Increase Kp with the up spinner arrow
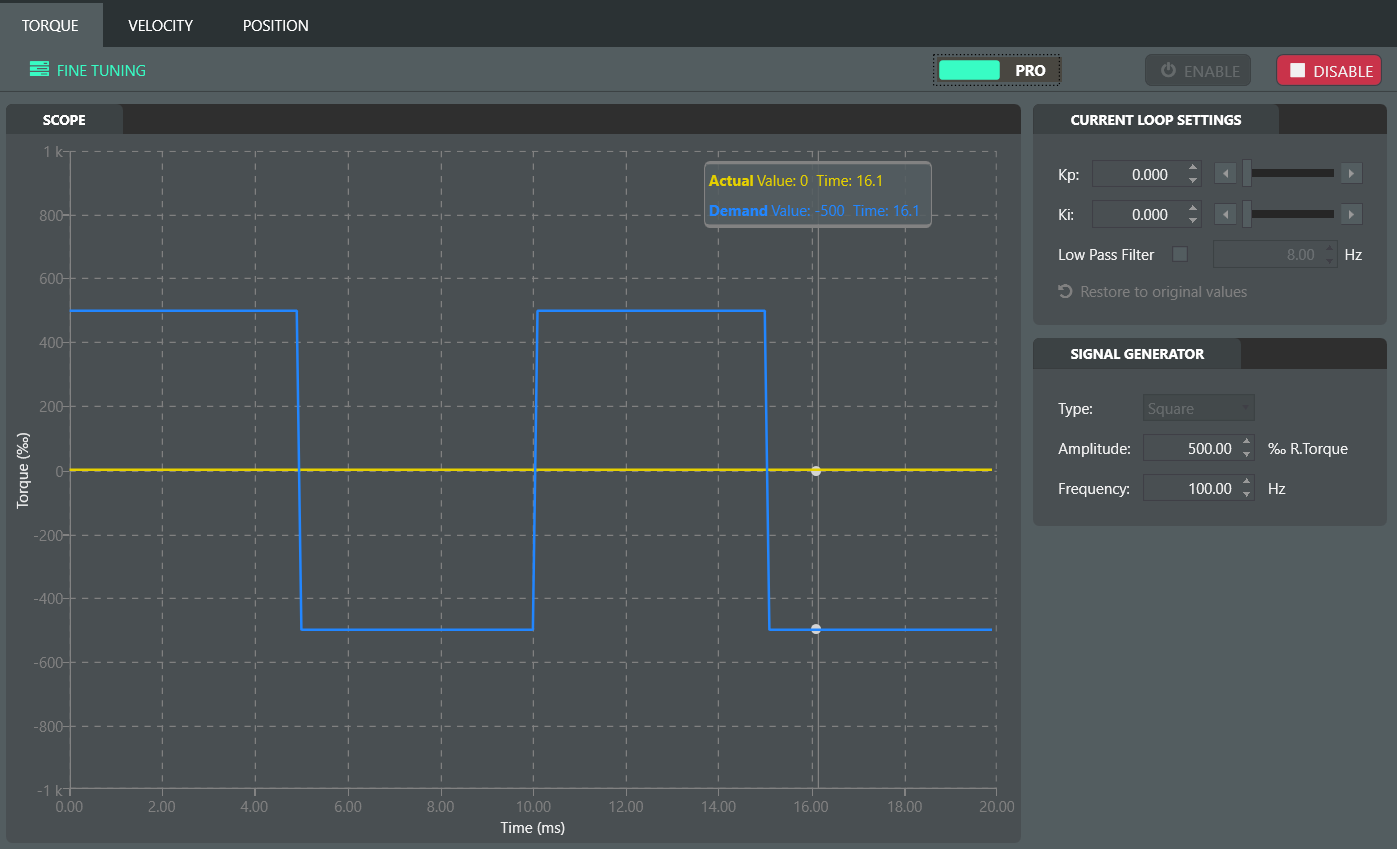 click(1193, 168)
